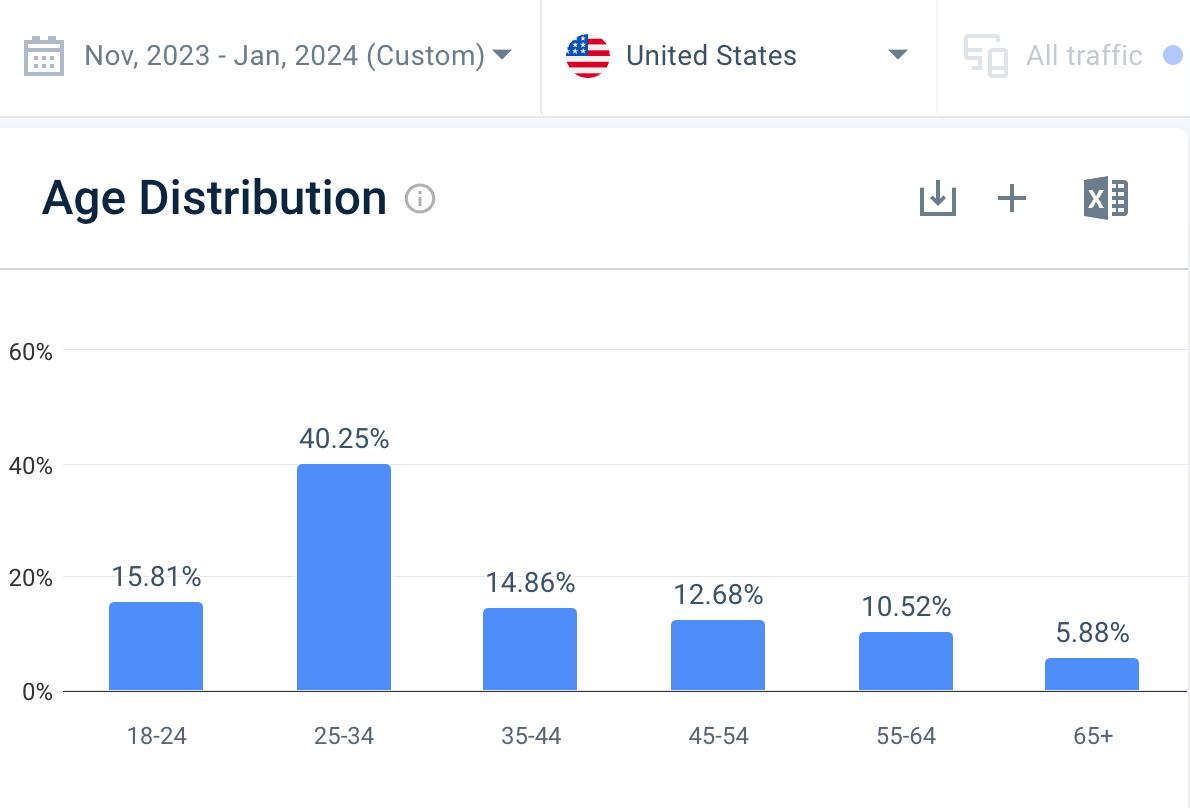Click the 65+ age bar
The image size is (1190, 808).
(x=1091, y=672)
